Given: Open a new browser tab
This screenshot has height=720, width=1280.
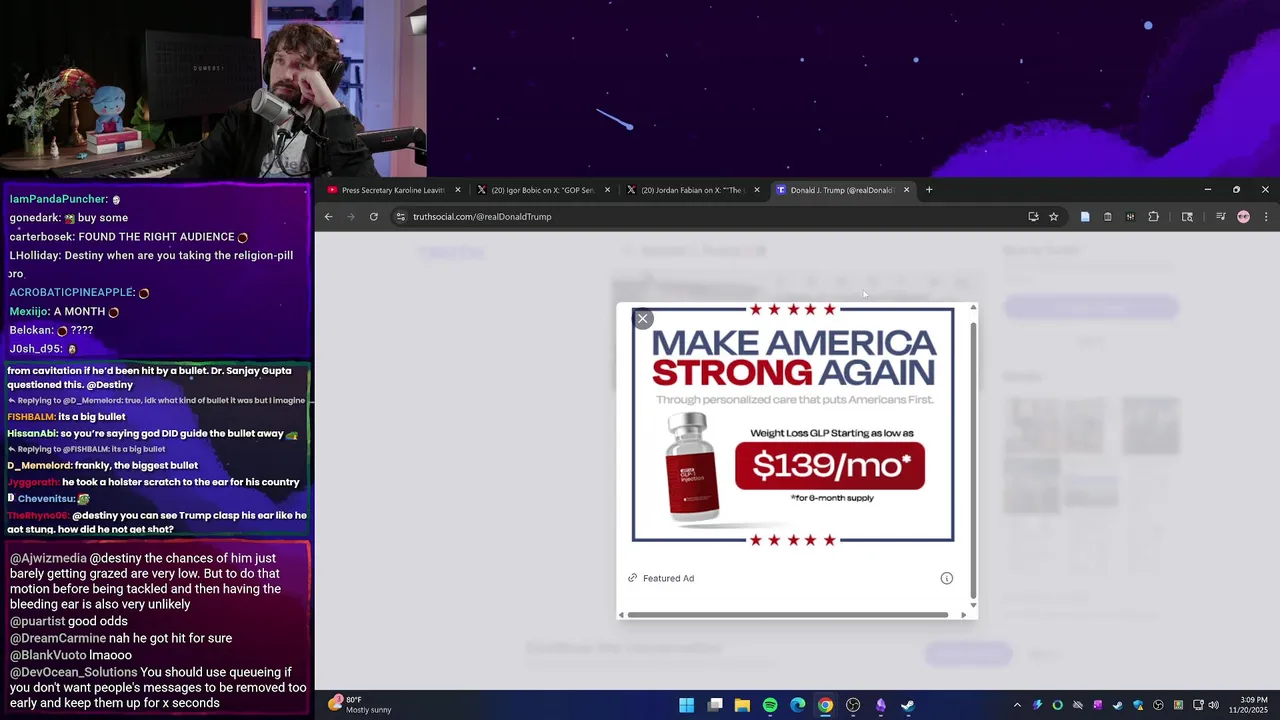Looking at the screenshot, I should coord(929,190).
